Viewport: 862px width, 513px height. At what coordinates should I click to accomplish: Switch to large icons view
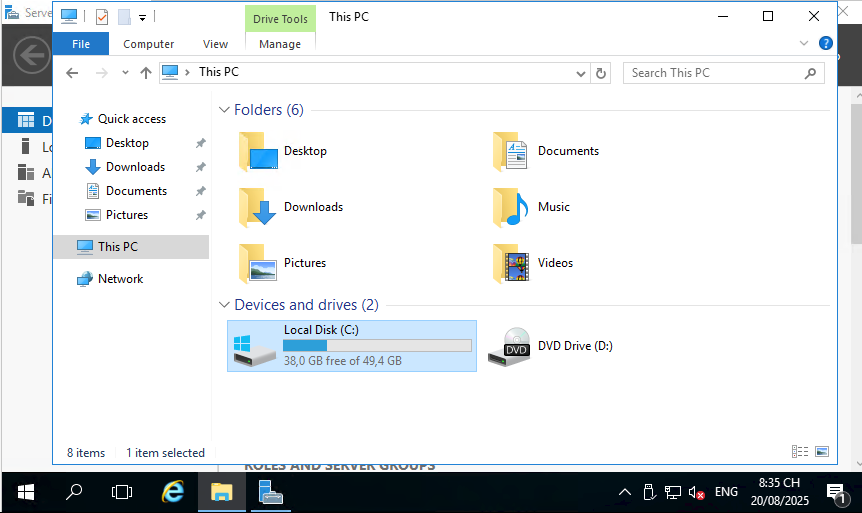tap(822, 453)
